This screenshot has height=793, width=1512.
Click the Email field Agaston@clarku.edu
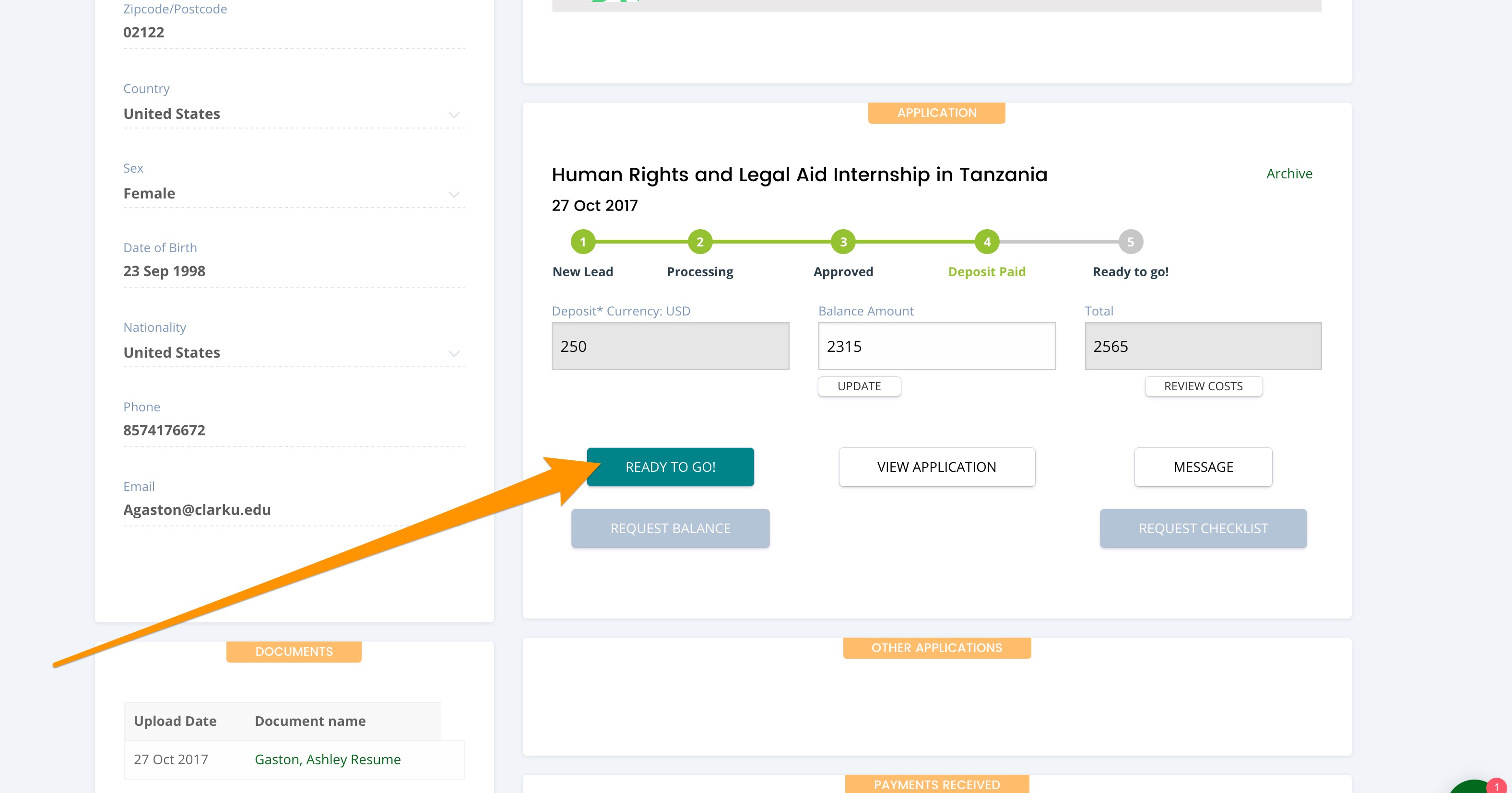(x=197, y=510)
